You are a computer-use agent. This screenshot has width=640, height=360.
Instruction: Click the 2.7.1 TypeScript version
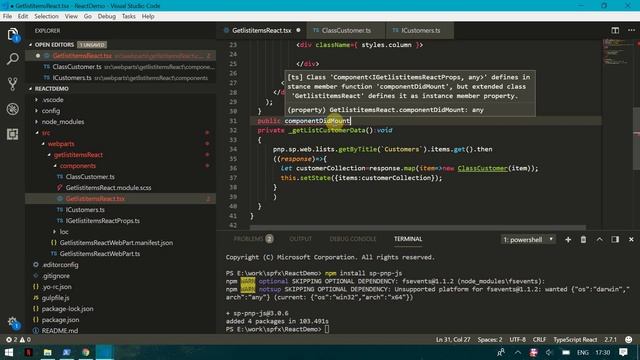point(611,340)
